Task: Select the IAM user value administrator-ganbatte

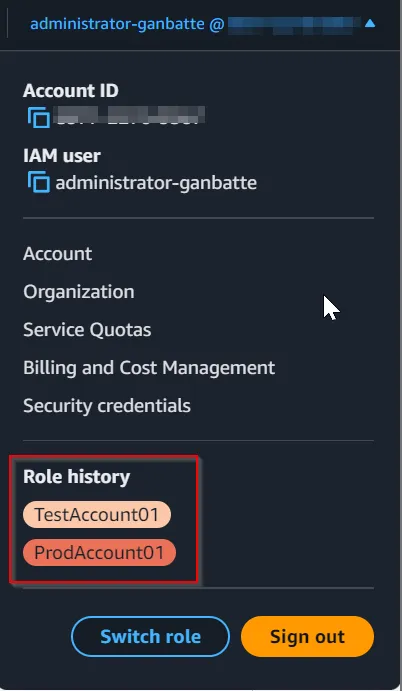Action: (x=156, y=183)
